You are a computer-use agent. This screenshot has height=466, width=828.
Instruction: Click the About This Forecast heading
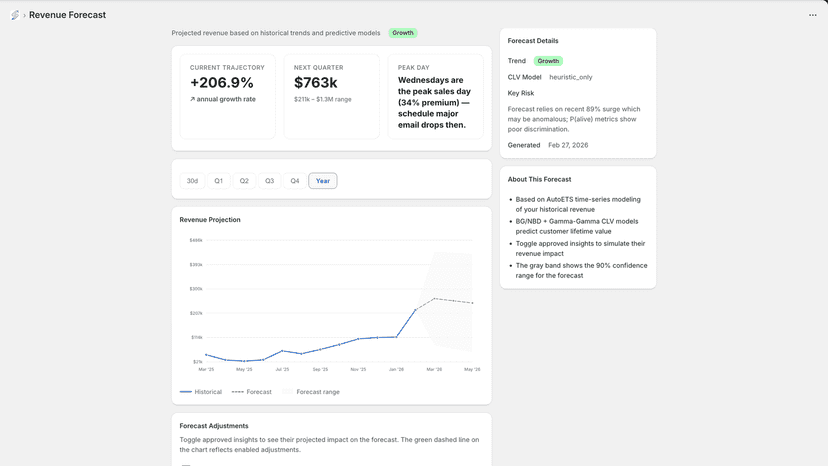click(539, 180)
